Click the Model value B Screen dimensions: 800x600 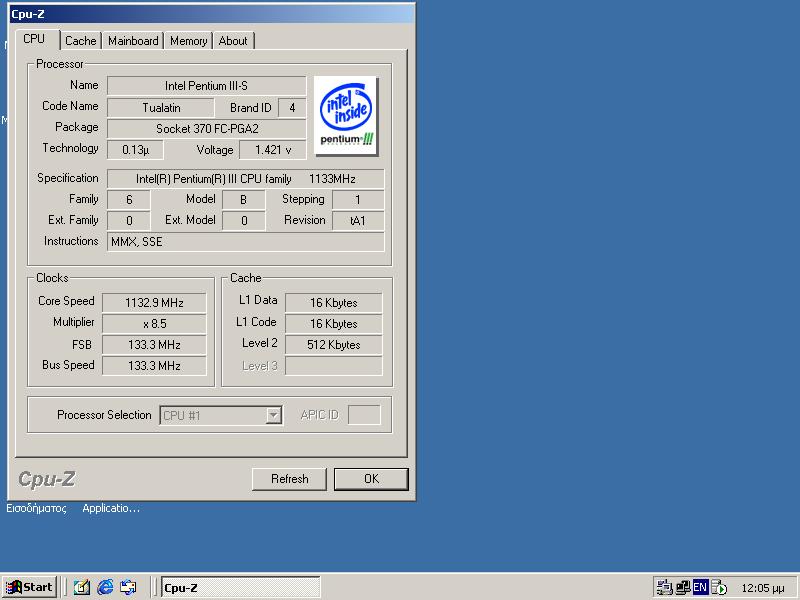(243, 199)
